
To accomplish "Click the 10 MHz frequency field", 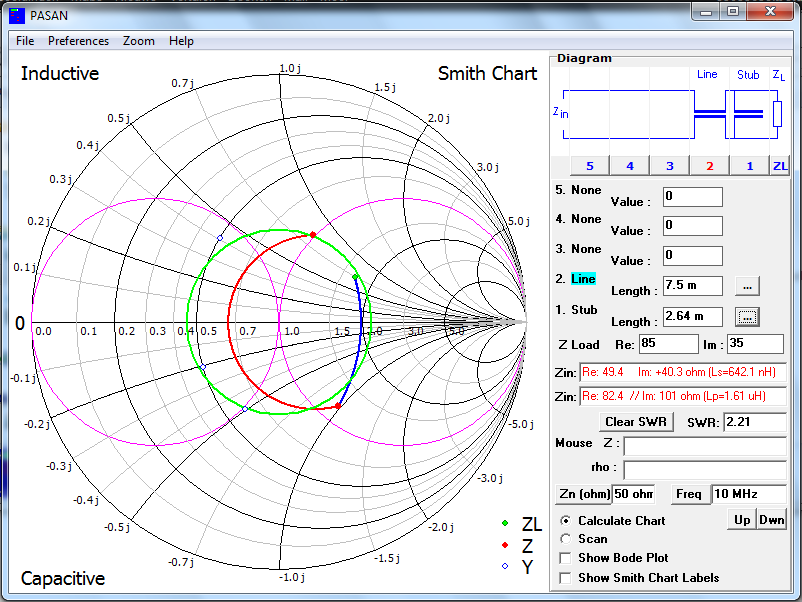I will point(749,494).
